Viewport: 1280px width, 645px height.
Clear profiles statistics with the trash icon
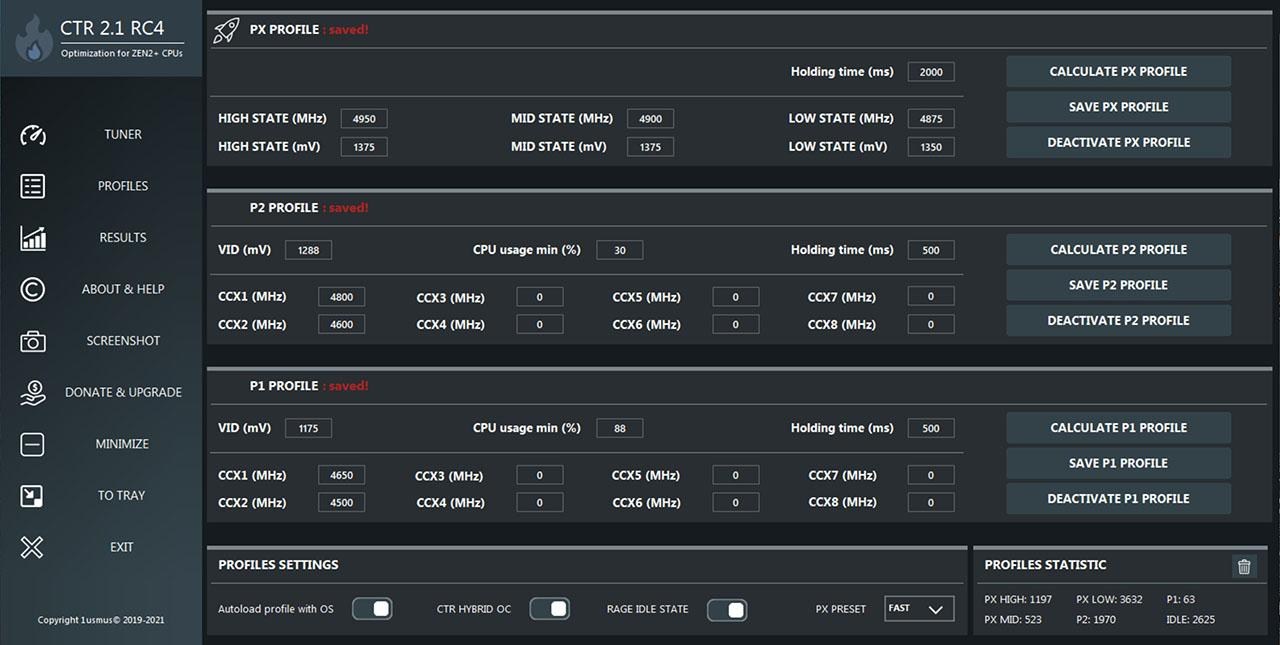click(x=1244, y=565)
